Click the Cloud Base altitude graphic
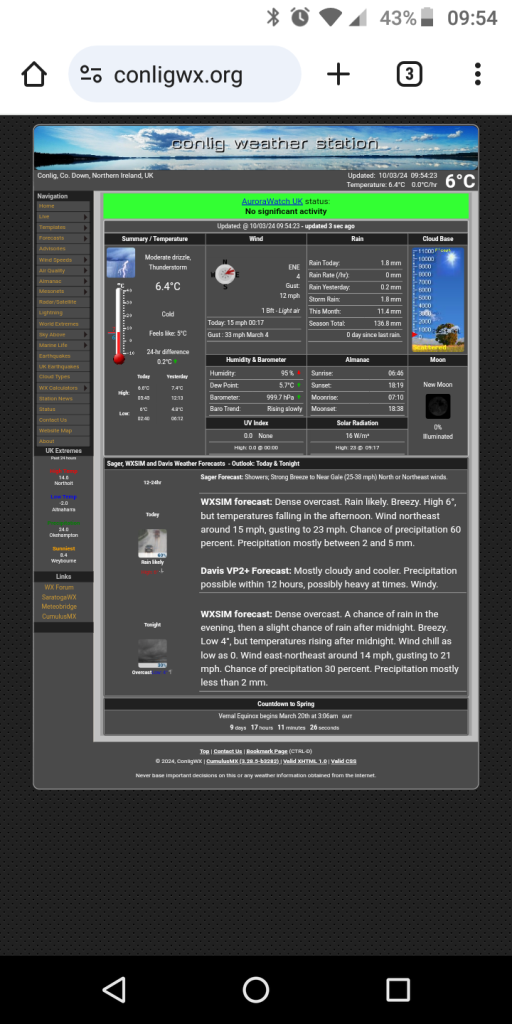 tap(438, 300)
